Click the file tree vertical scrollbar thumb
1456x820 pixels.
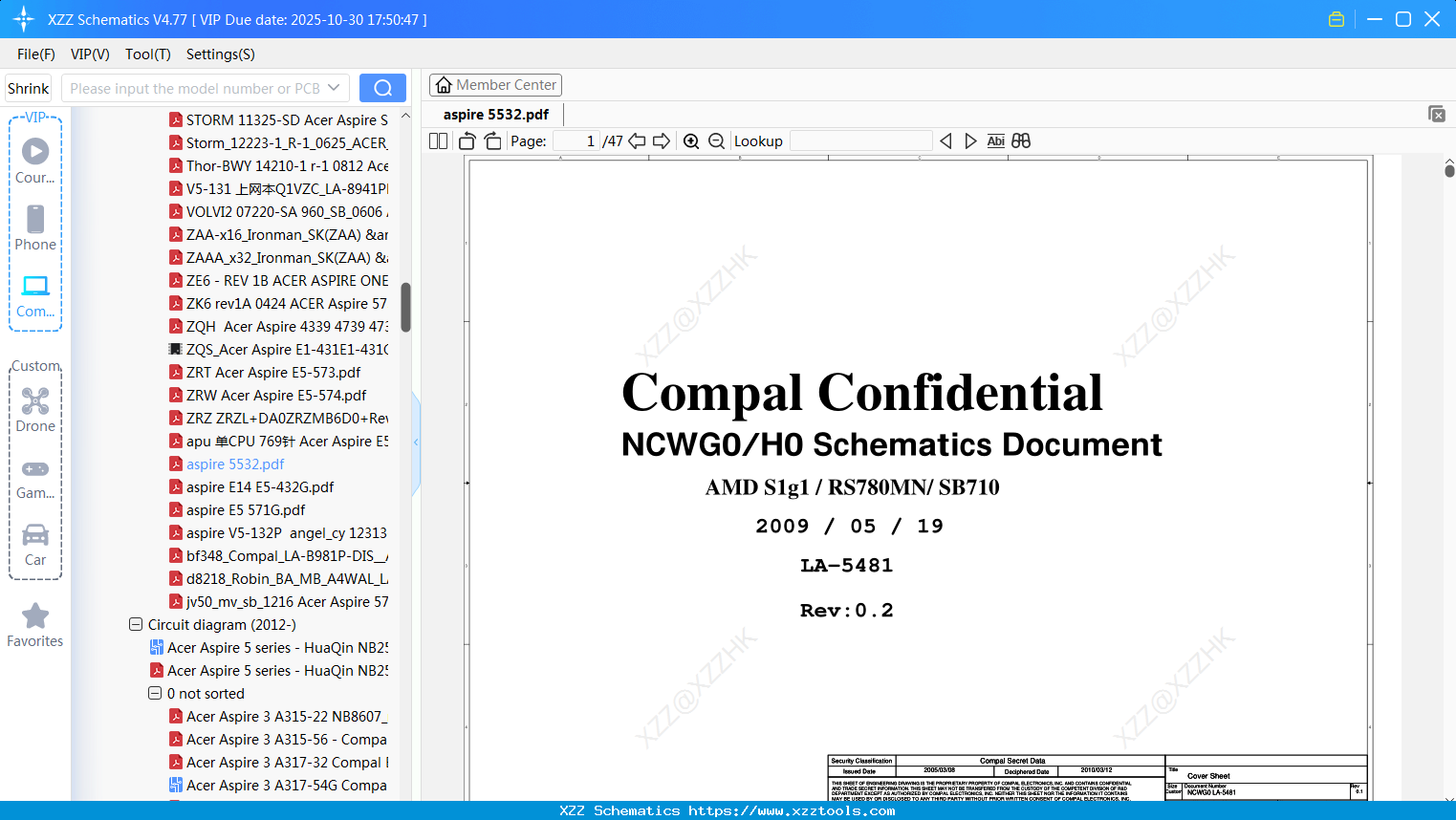pyautogui.click(x=405, y=307)
